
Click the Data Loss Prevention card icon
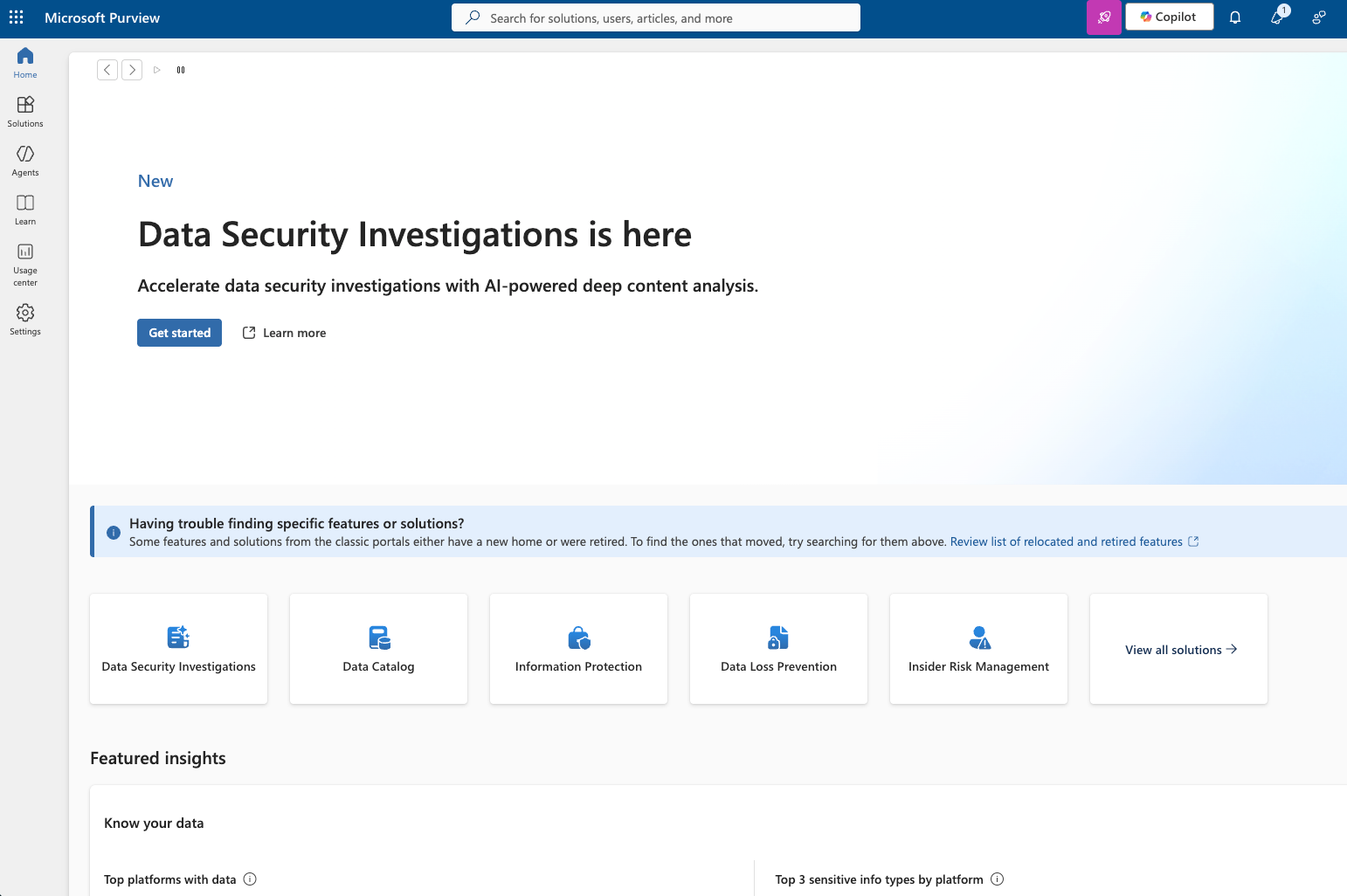(778, 638)
